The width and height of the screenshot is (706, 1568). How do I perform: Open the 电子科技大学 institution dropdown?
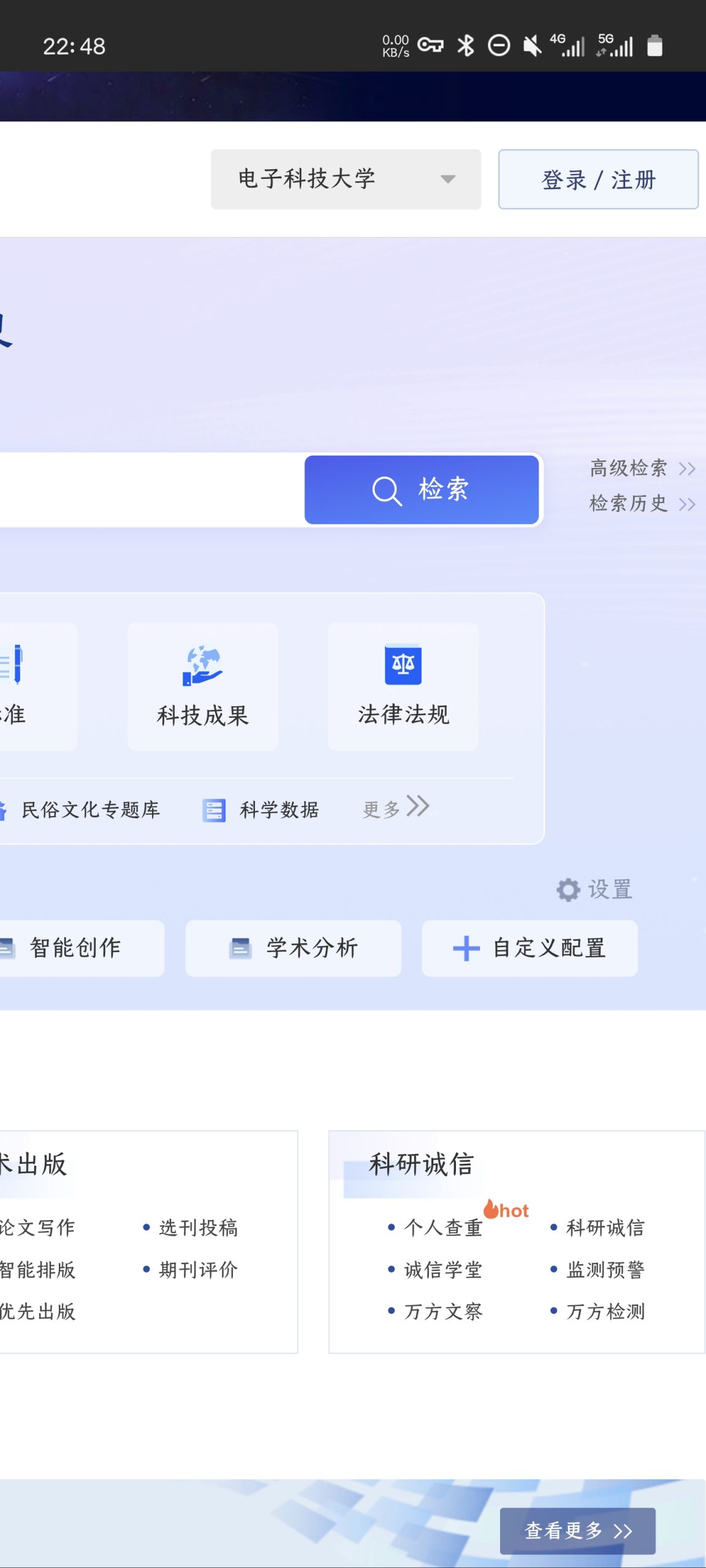pos(346,179)
